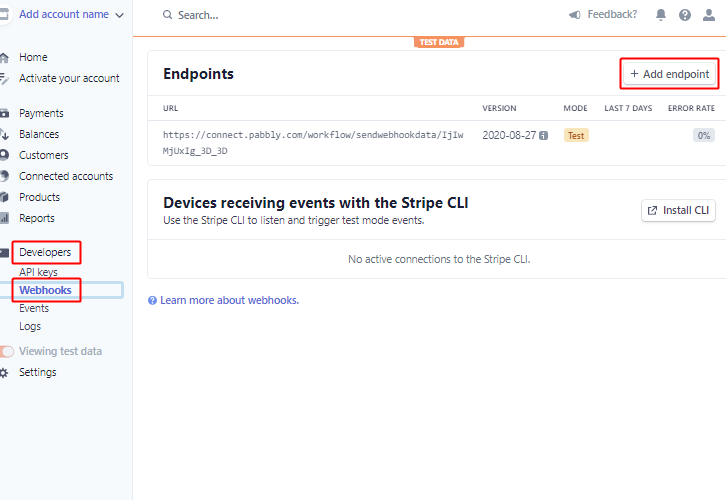Click the Test mode badge
This screenshot has height=500, width=726.
[x=576, y=136]
